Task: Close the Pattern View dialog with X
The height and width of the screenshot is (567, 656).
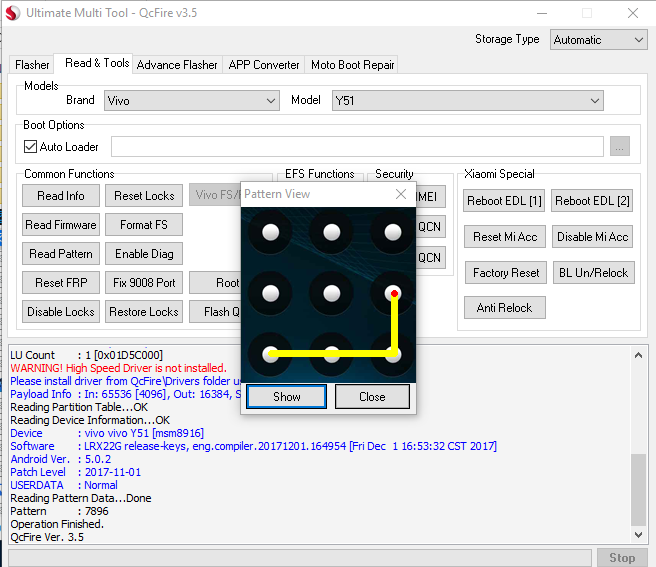Action: pyautogui.click(x=401, y=194)
